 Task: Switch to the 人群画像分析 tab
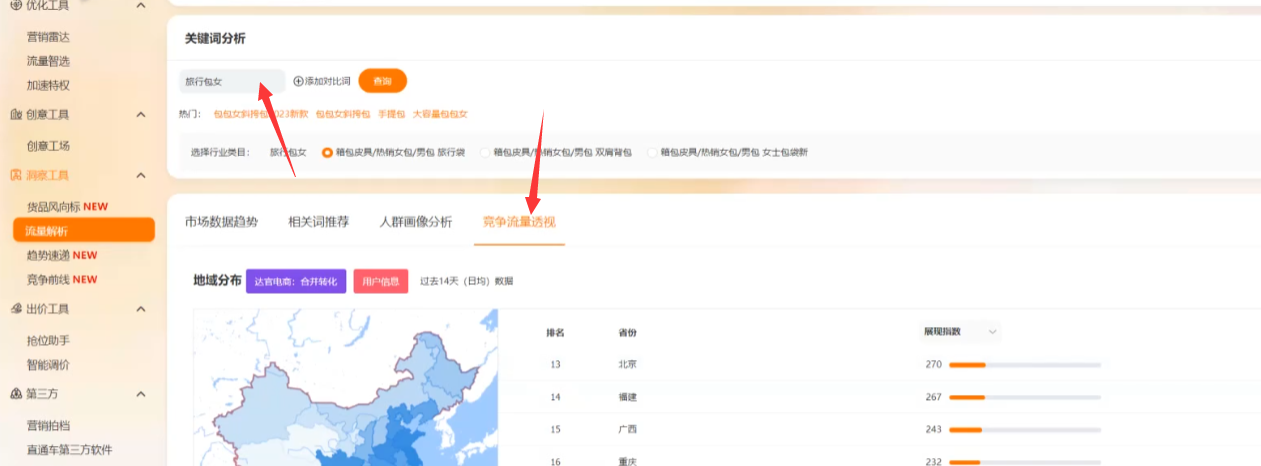click(x=415, y=222)
